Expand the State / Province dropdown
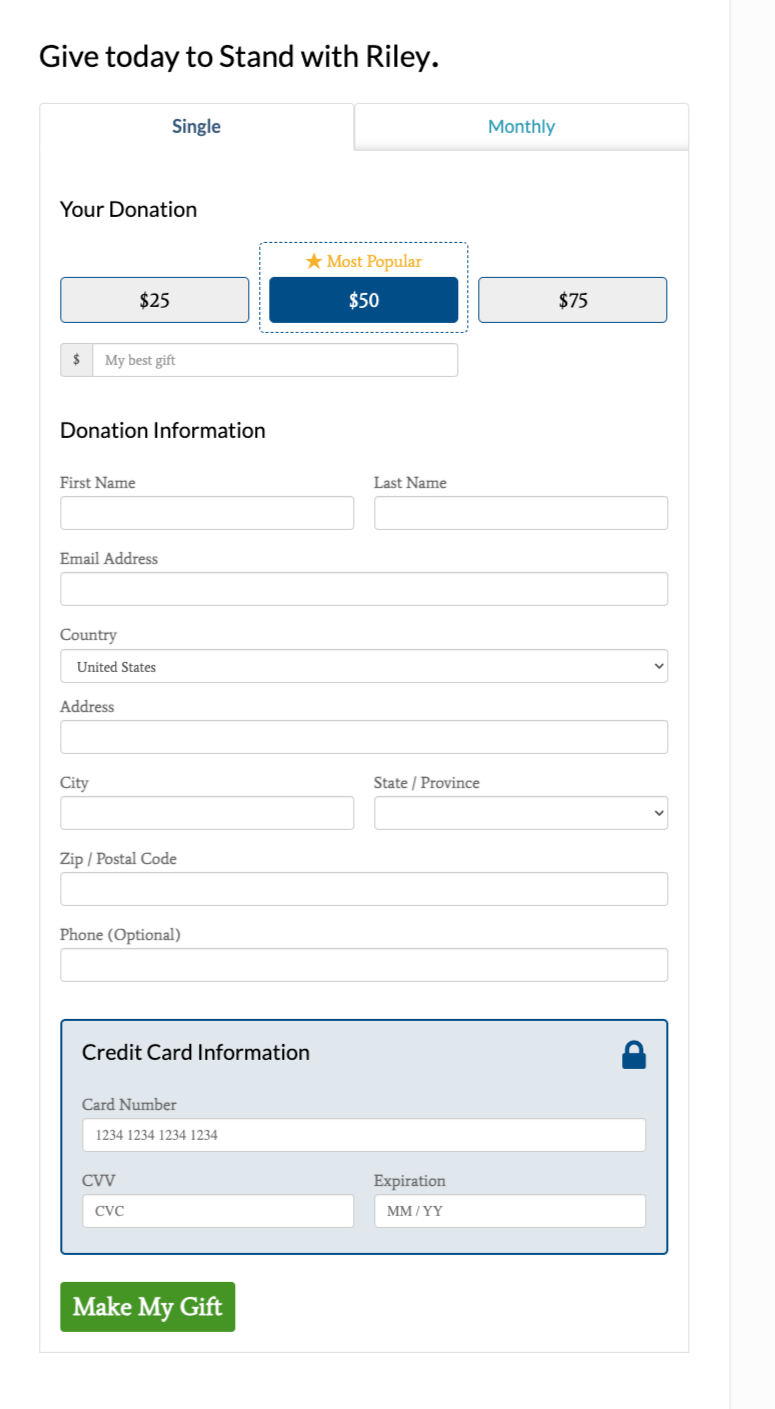This screenshot has height=1409, width=775. (x=521, y=813)
